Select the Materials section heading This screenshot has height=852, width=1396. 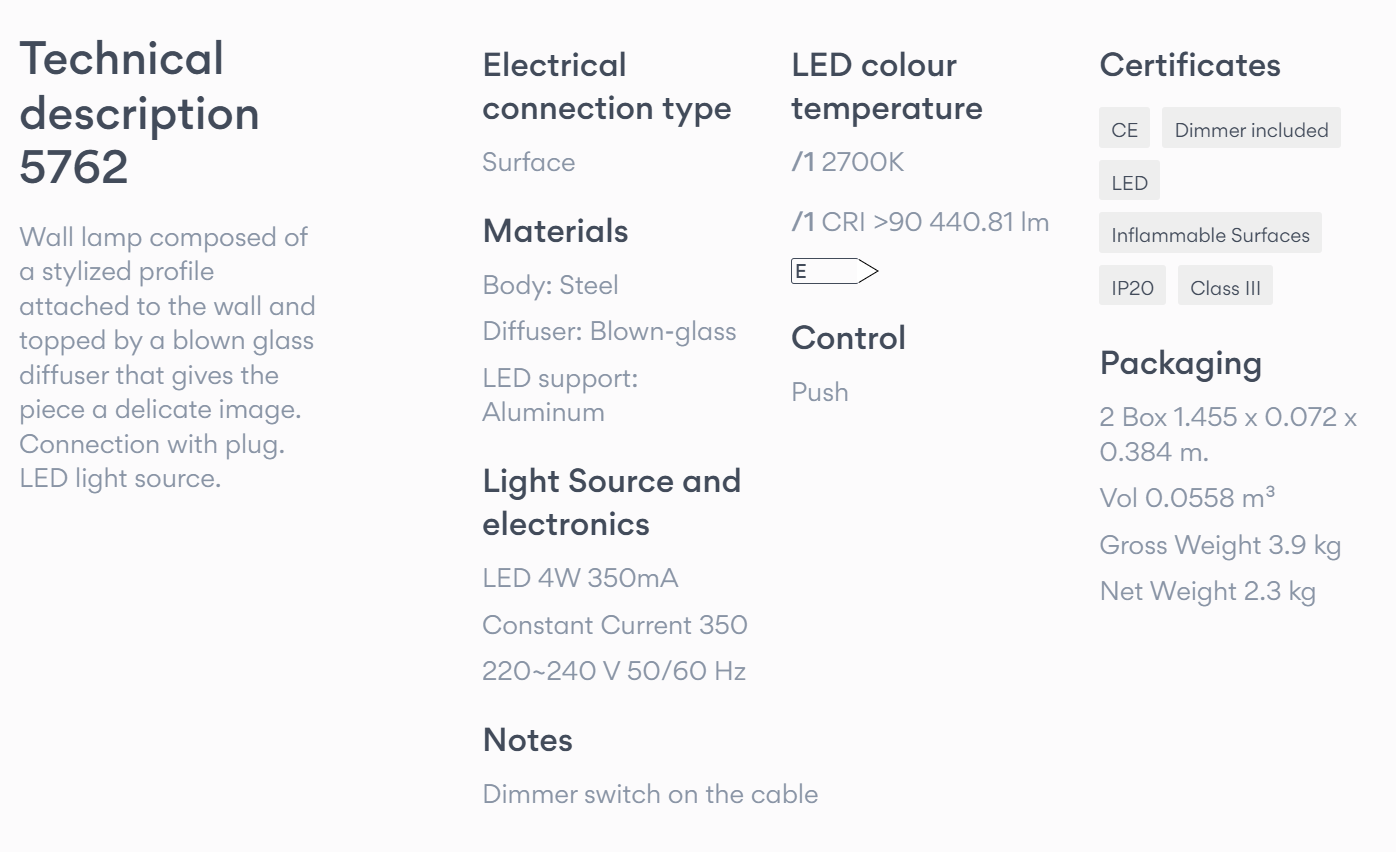point(555,231)
